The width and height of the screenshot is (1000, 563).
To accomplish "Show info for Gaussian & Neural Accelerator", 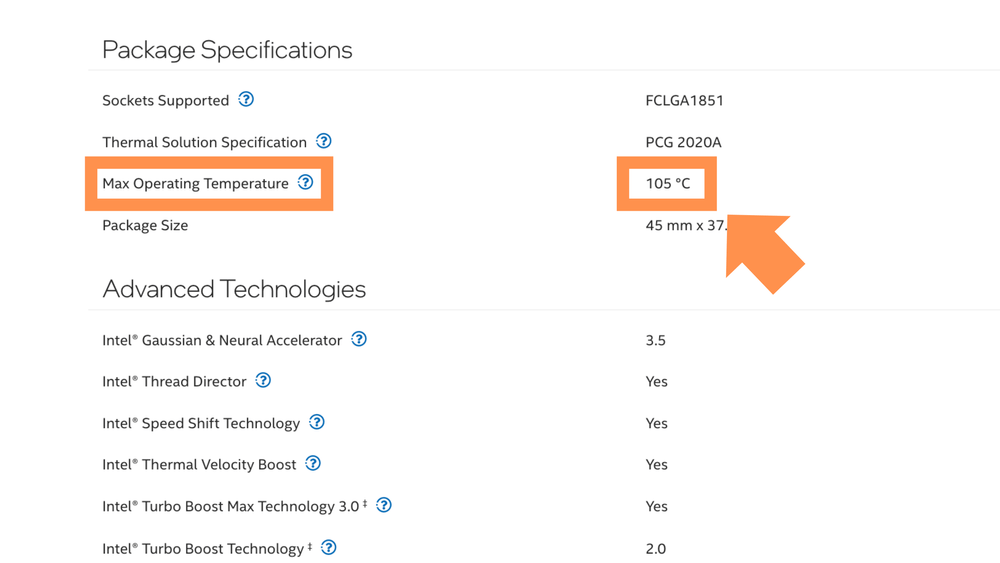I will tap(359, 339).
